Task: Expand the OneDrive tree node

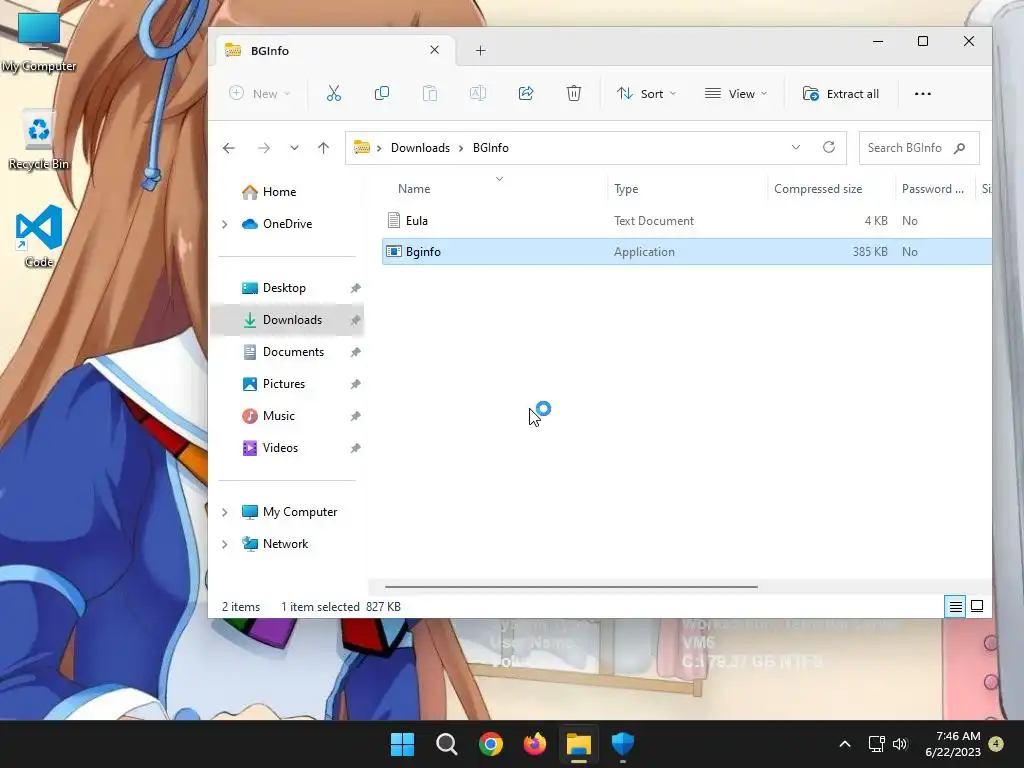Action: pos(225,224)
